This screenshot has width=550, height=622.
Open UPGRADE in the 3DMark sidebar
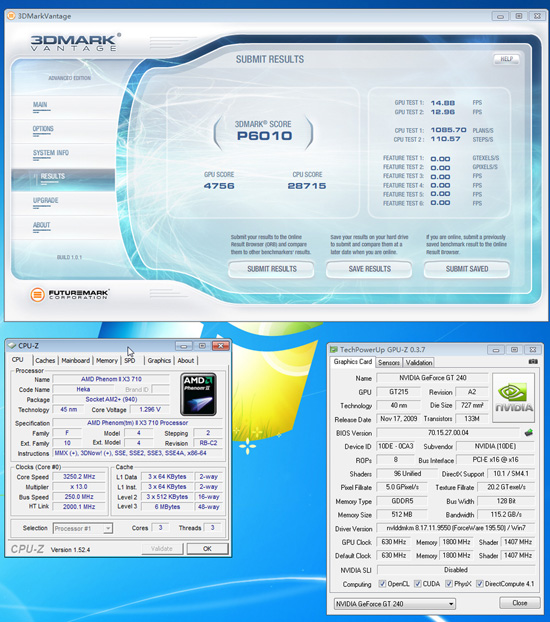pos(45,200)
